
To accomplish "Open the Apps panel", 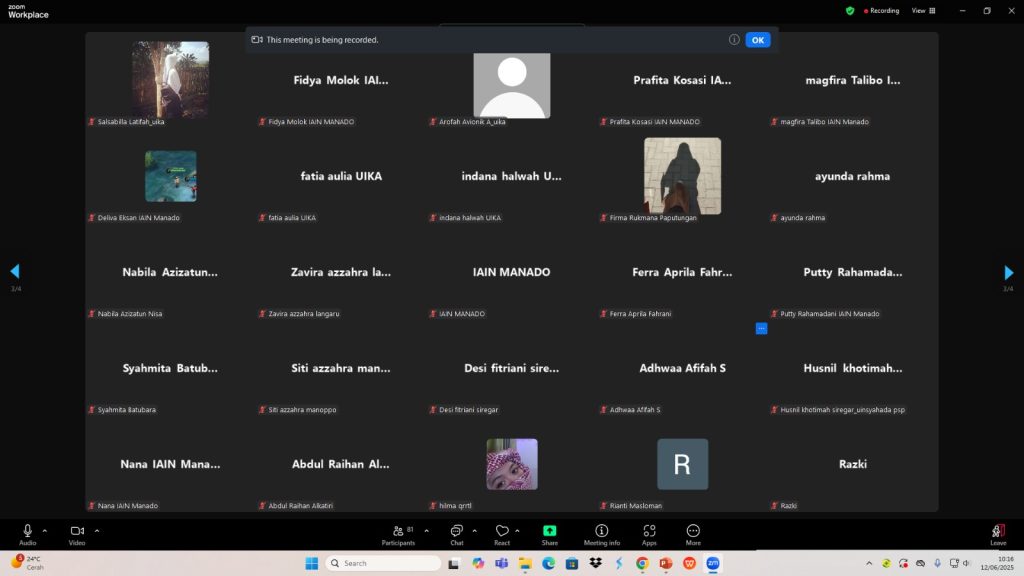I will click(649, 531).
